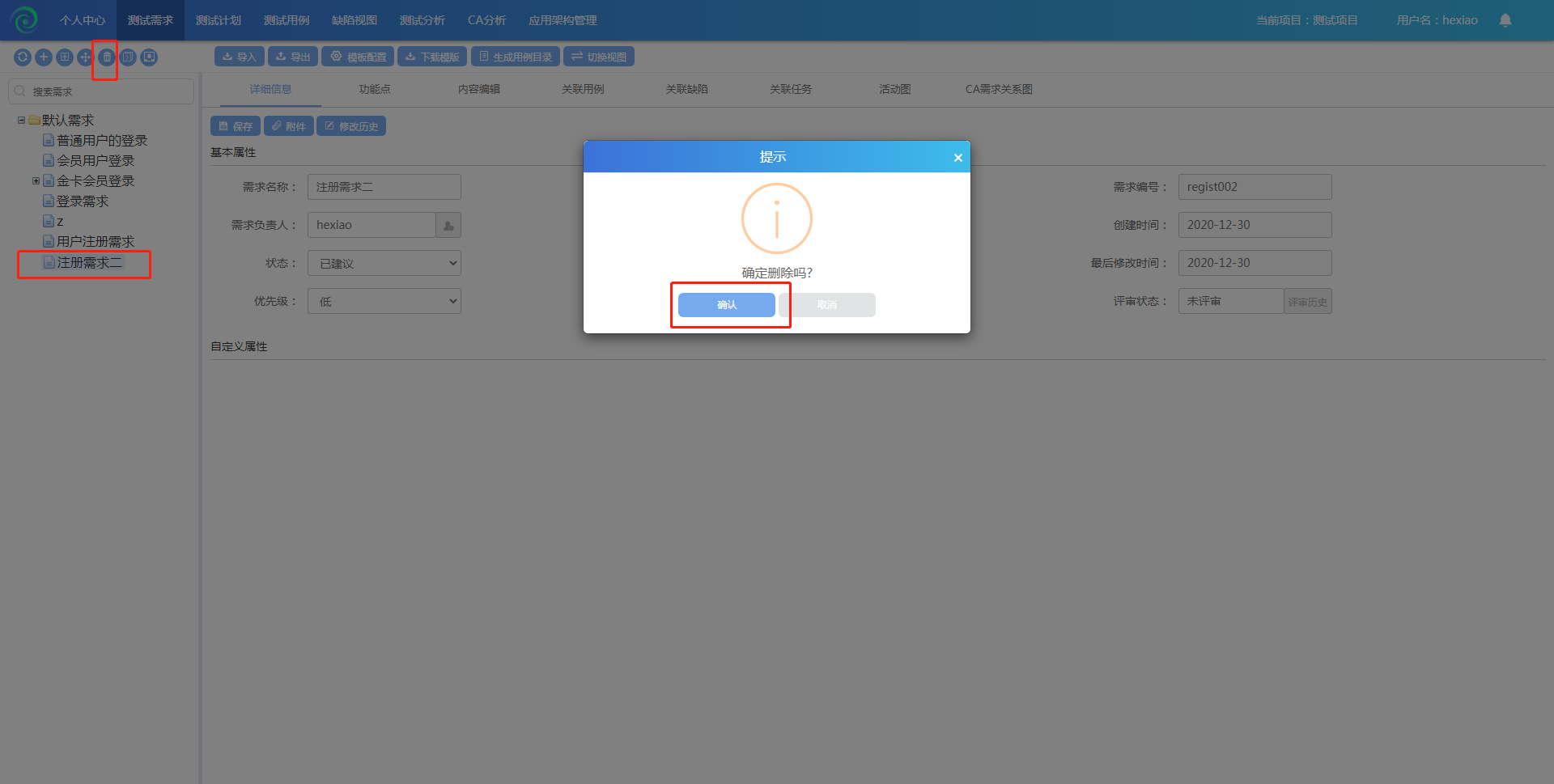Click the 需求编号 field showing regist002

coord(1255,187)
